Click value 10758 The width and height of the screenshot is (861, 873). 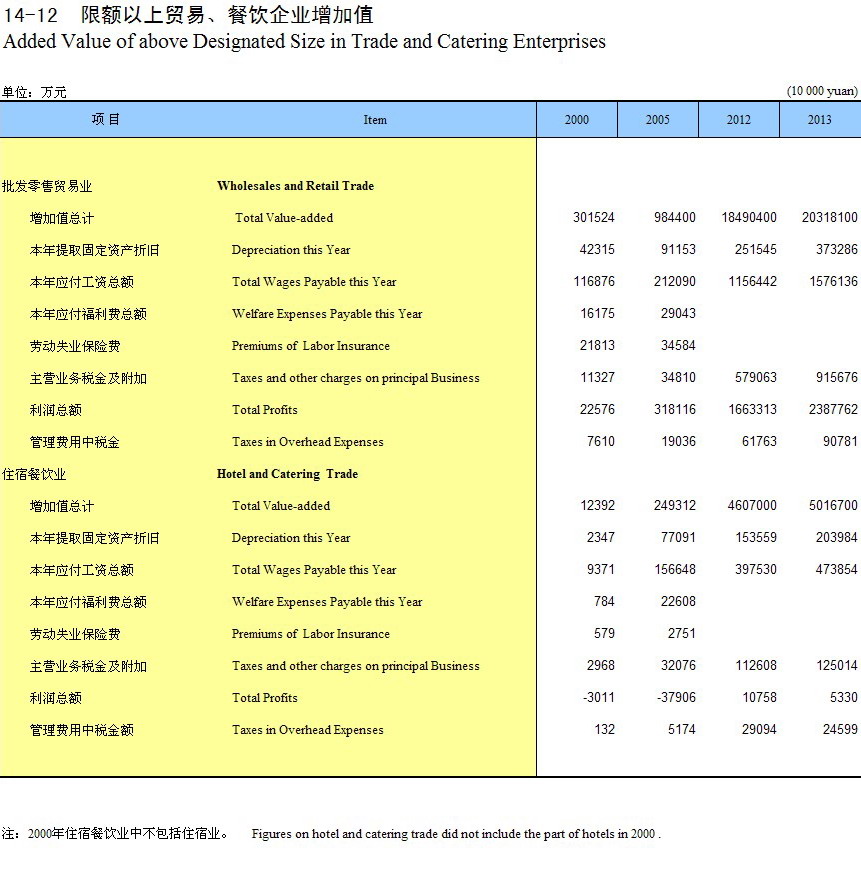(760, 697)
